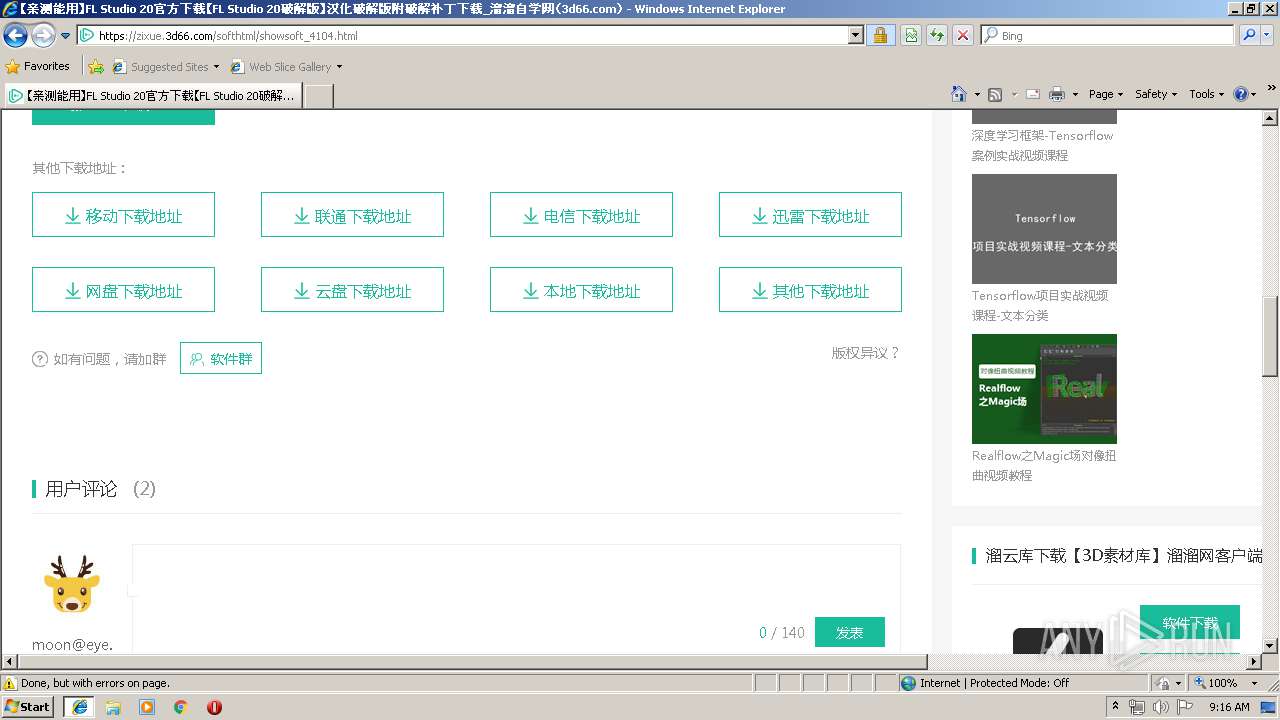
Task: Open the recent pages dropdown arrow
Action: tap(66, 36)
